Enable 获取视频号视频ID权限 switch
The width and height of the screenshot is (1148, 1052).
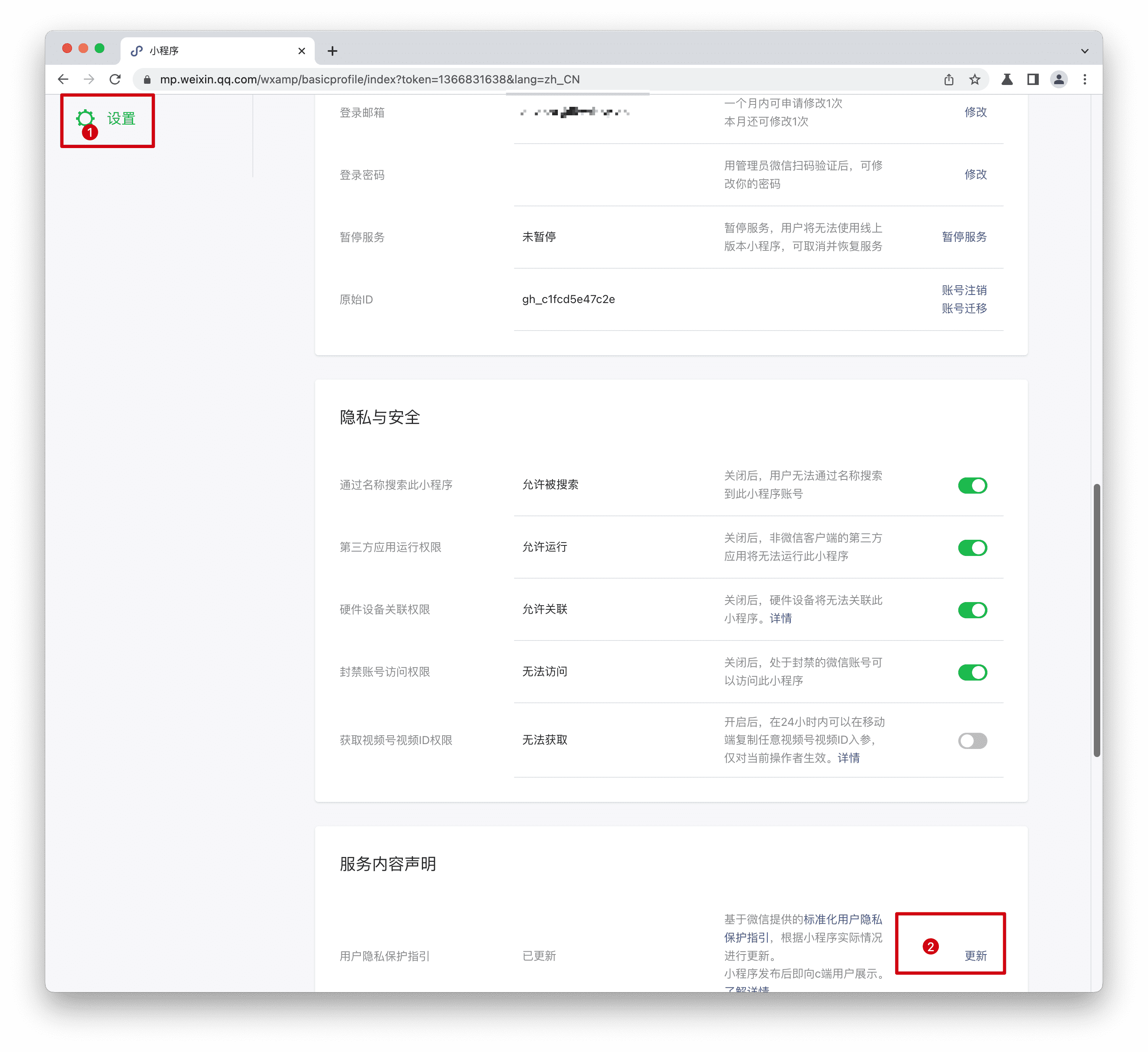point(972,740)
